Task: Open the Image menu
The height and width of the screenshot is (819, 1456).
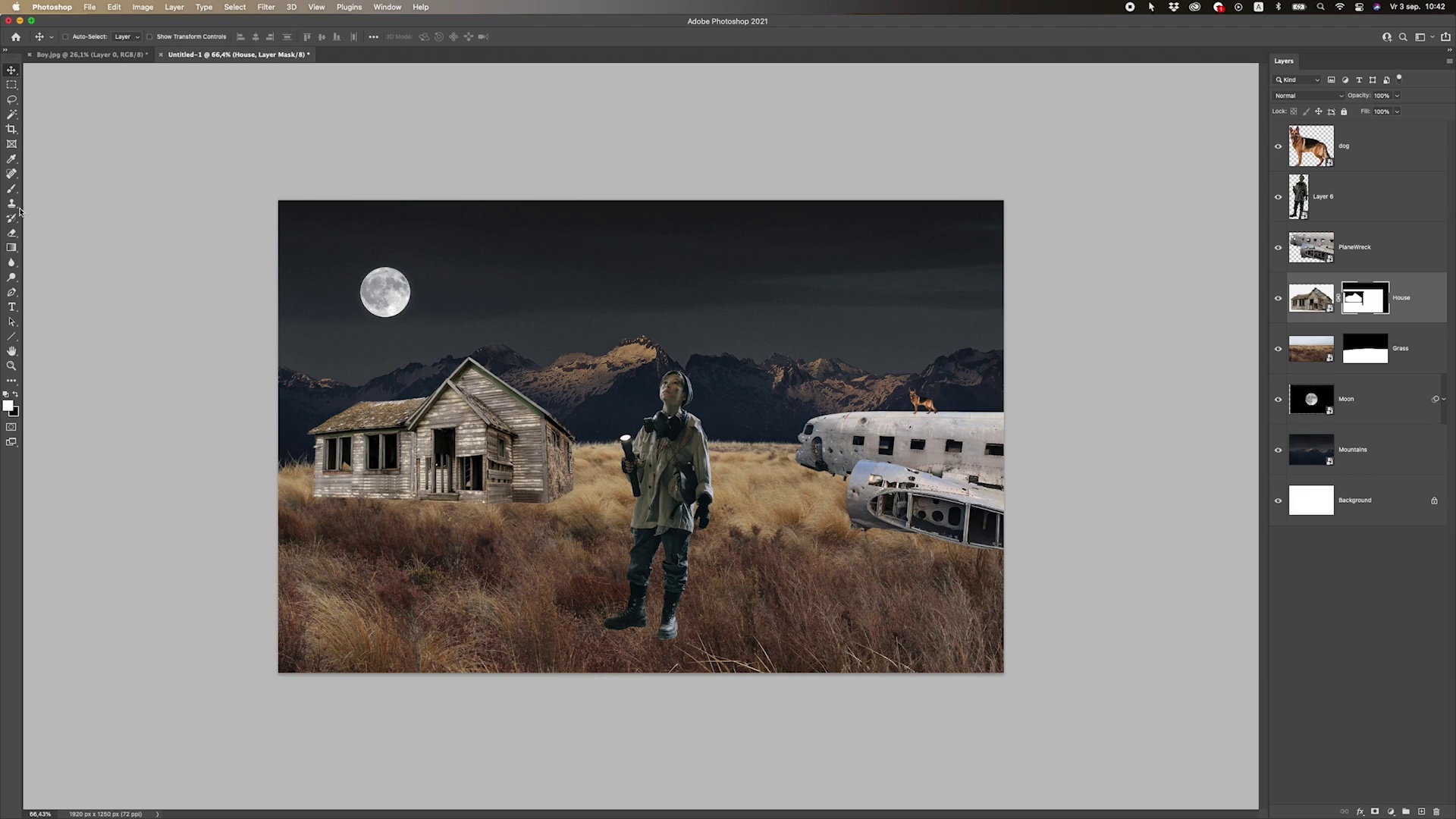Action: [143, 7]
